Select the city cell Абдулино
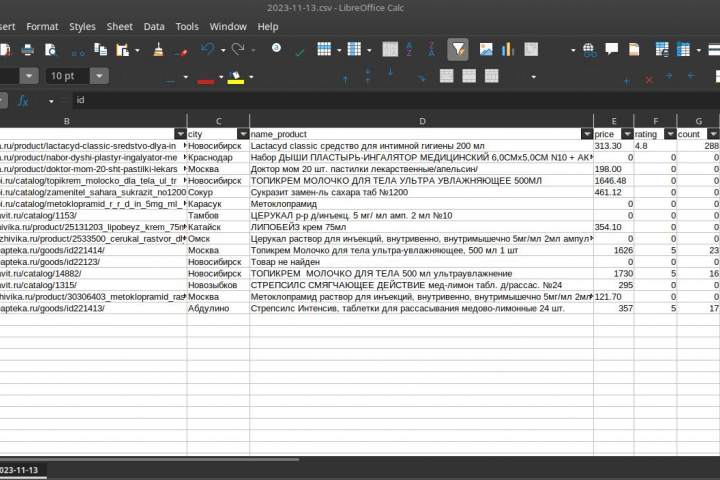Viewport: 720px width, 480px height. point(219,308)
